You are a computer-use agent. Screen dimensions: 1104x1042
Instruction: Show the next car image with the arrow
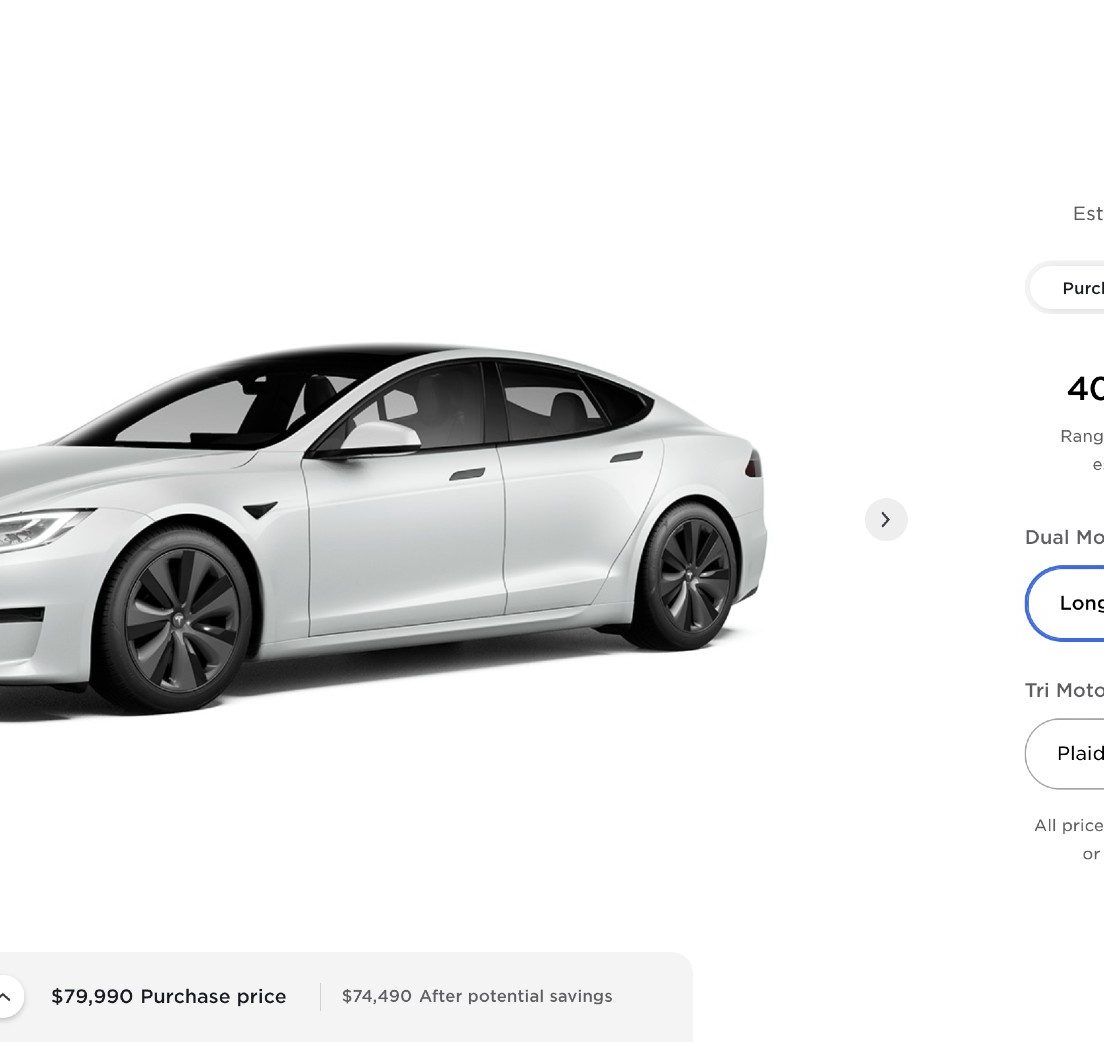click(x=886, y=520)
